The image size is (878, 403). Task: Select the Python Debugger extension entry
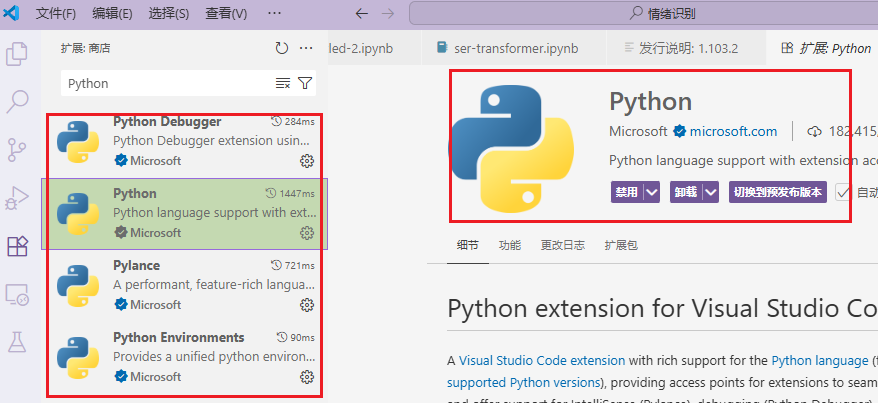coord(185,142)
